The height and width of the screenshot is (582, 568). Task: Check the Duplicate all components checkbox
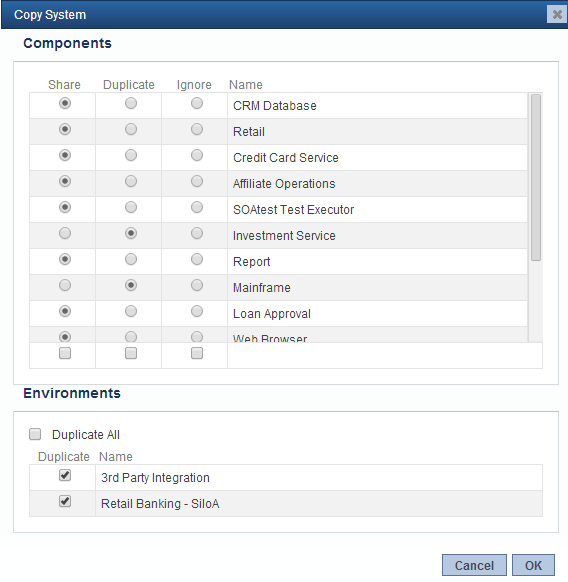[131, 353]
